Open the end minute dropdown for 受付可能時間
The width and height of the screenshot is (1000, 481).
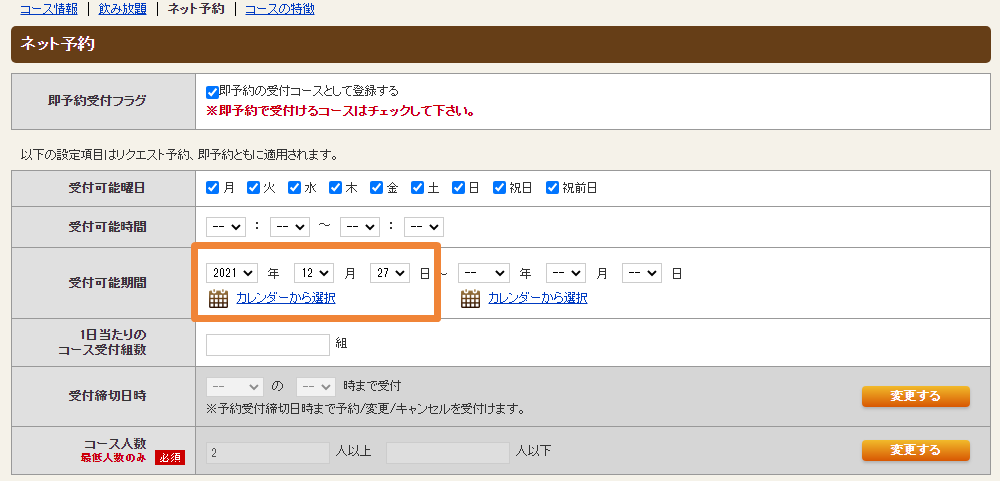pyautogui.click(x=424, y=226)
